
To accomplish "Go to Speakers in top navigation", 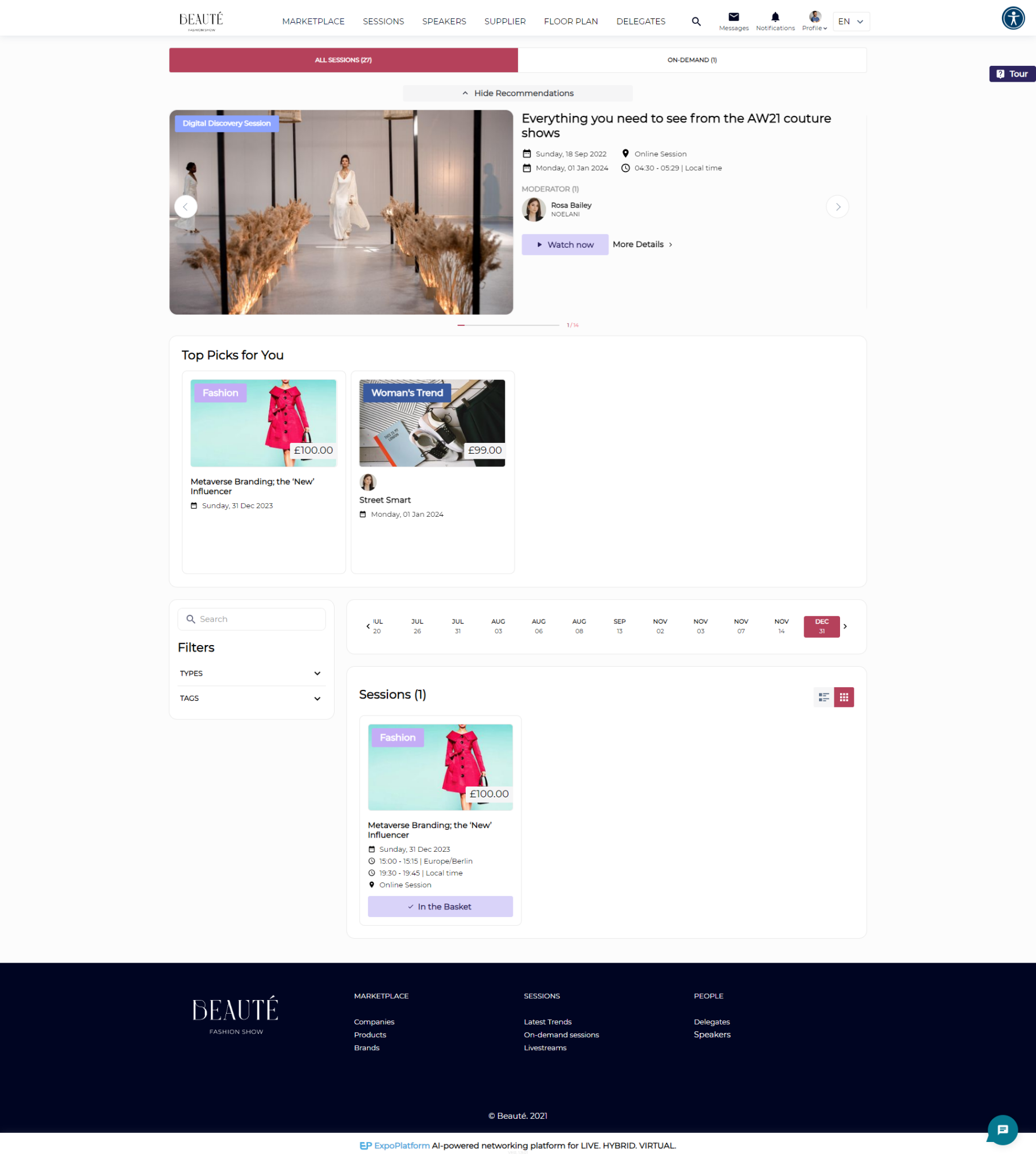I will (444, 22).
